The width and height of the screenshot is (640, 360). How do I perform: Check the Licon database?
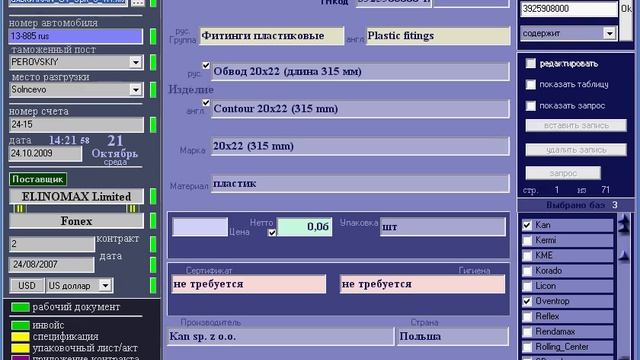tap(527, 286)
